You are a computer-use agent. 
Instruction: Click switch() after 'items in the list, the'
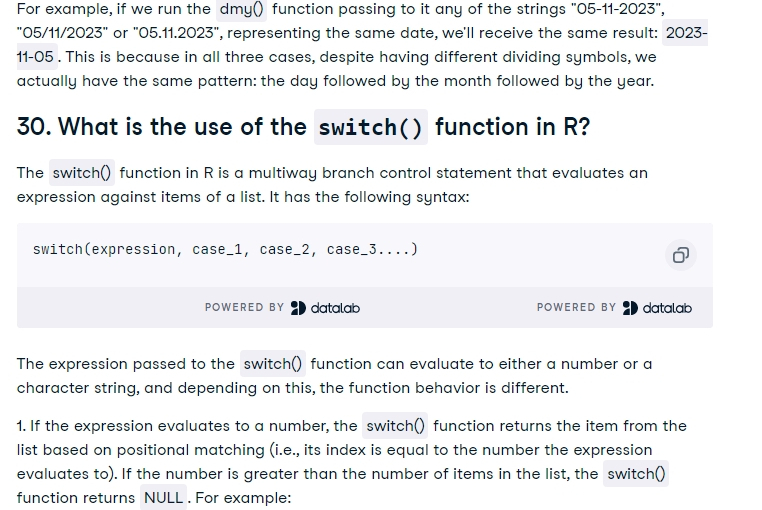click(x=636, y=474)
